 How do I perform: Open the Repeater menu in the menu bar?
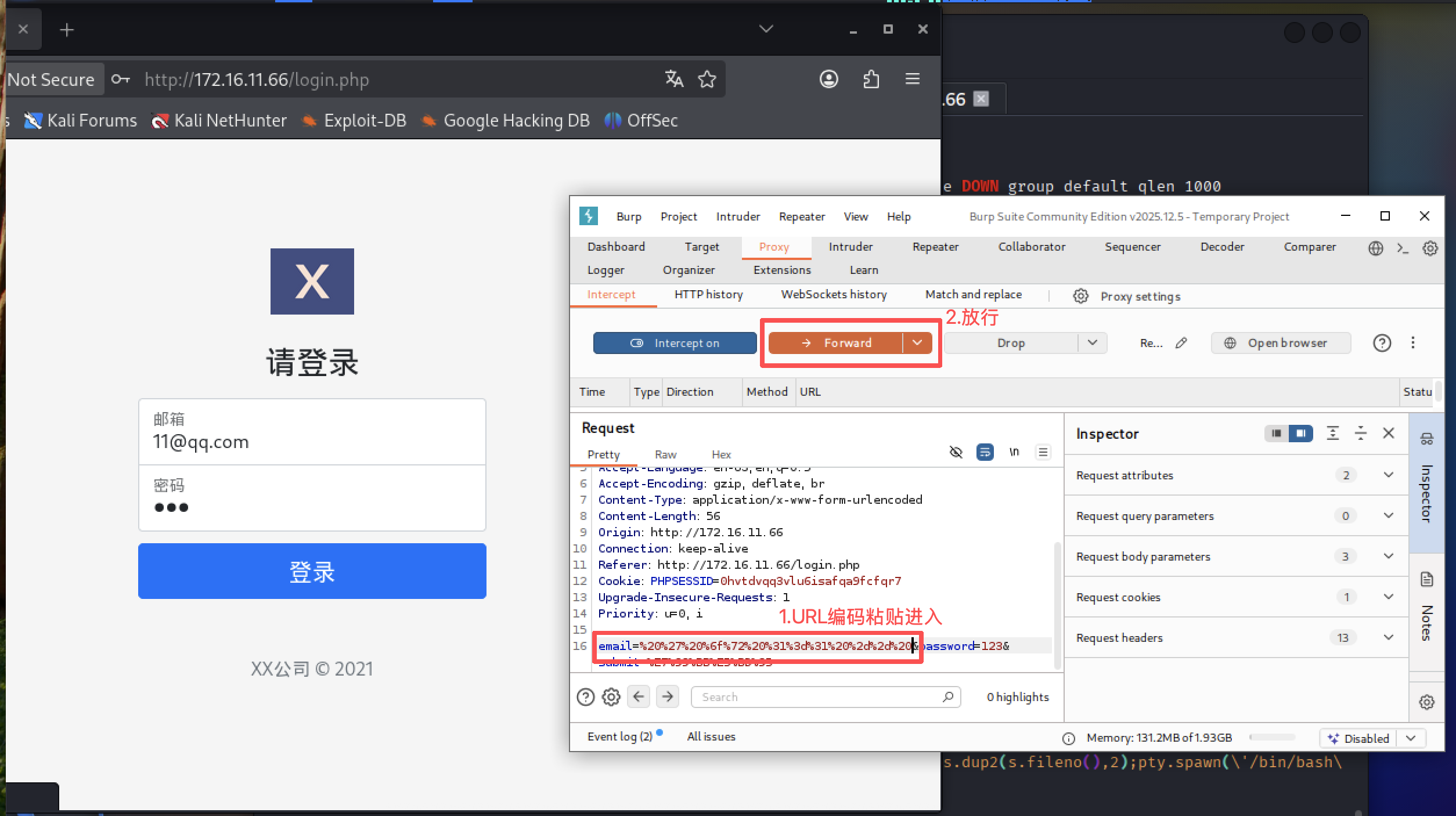point(801,216)
